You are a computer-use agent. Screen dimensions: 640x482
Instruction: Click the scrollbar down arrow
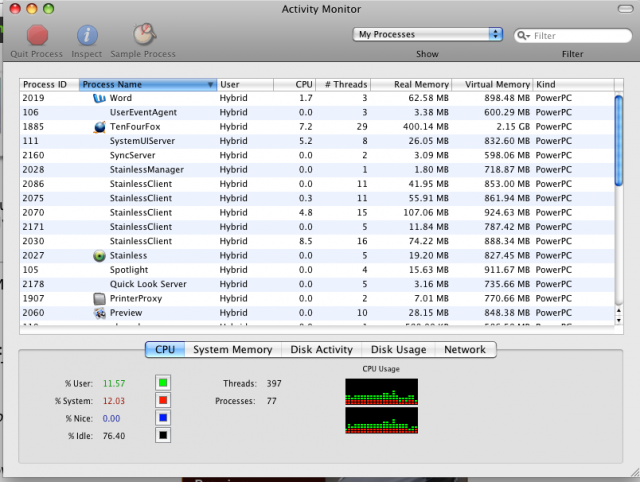619,320
